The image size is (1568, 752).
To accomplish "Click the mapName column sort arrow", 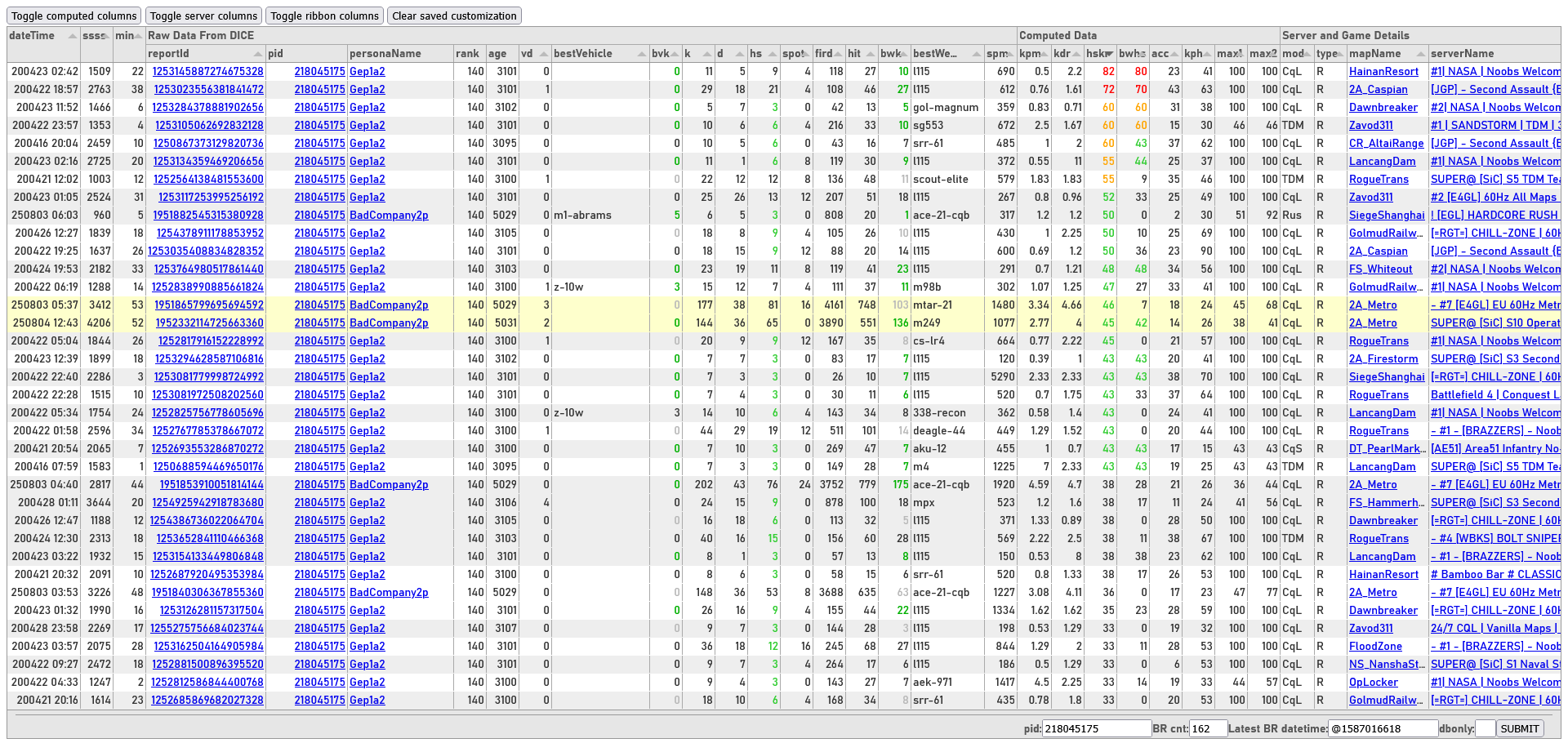I will coord(1421,54).
